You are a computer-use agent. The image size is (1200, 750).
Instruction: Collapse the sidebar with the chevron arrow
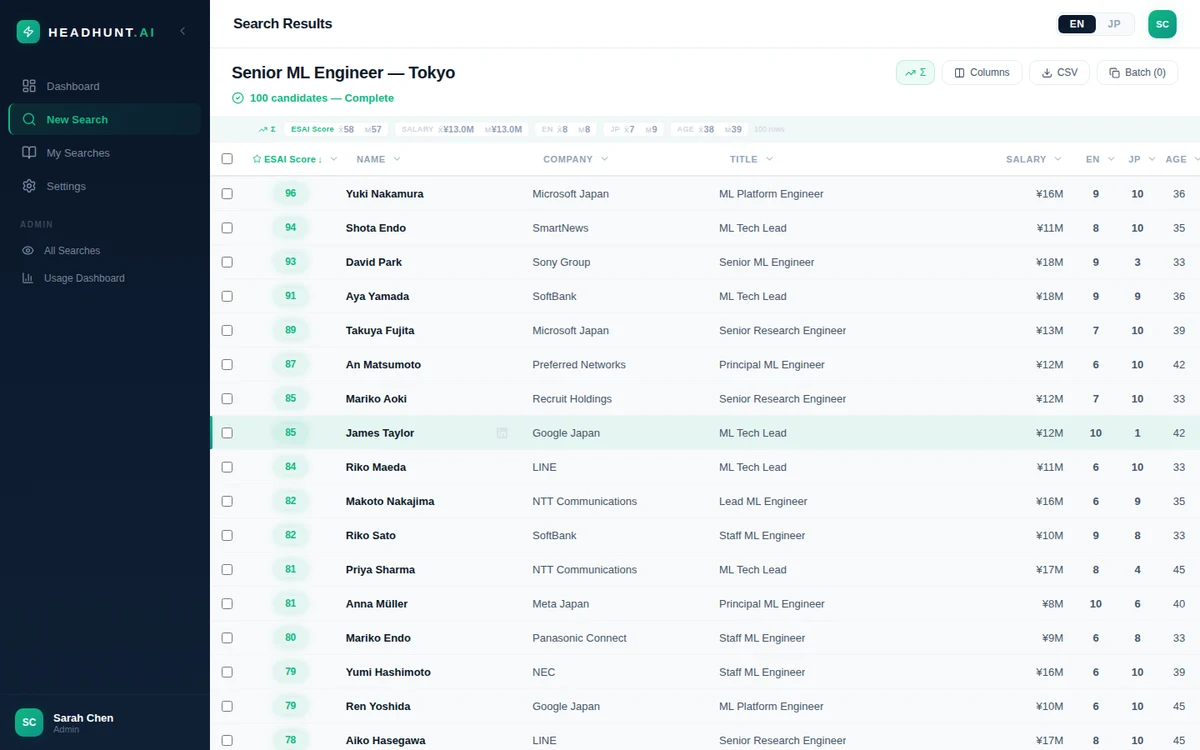pyautogui.click(x=183, y=32)
